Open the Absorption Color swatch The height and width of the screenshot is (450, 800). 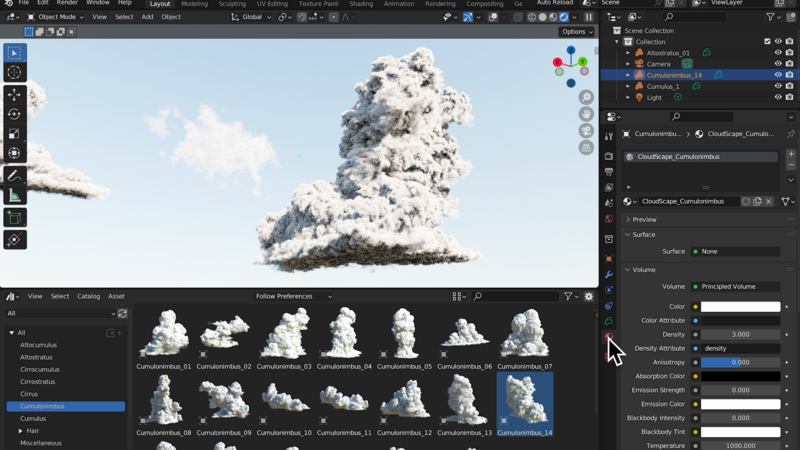(x=740, y=376)
